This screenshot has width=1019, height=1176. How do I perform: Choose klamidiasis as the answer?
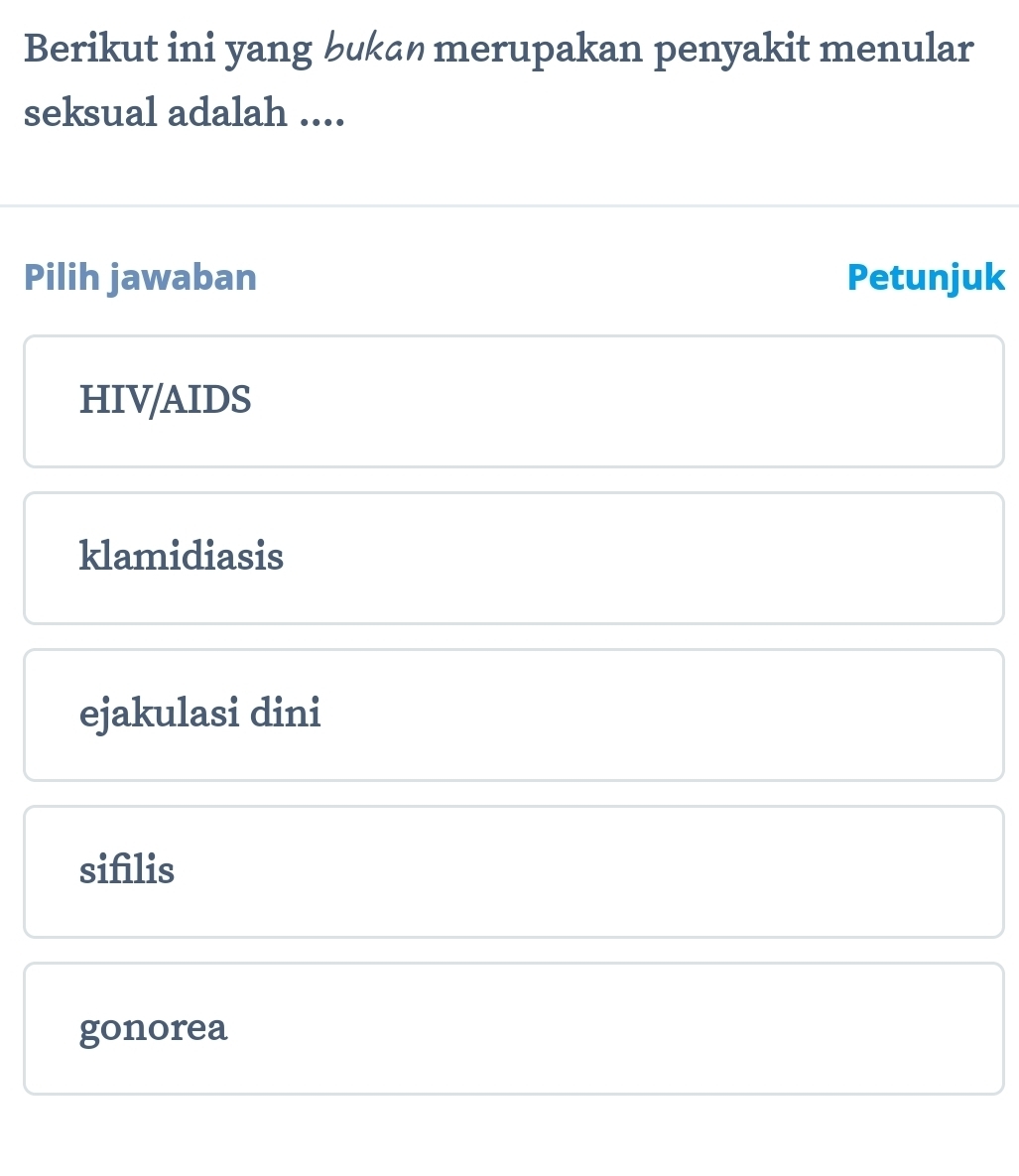[514, 558]
